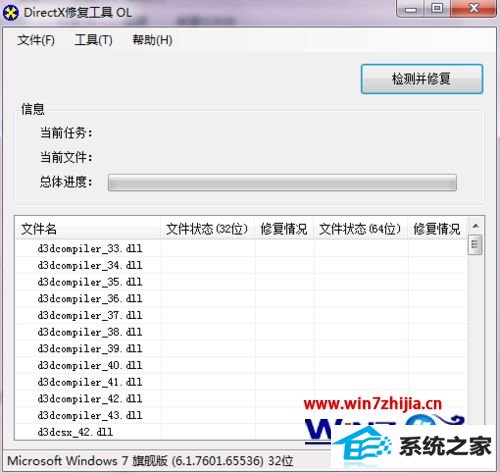Click the 修复情况 header beside 文件状态(64位)
Image resolution: width=500 pixels, height=473 pixels.
point(437,229)
